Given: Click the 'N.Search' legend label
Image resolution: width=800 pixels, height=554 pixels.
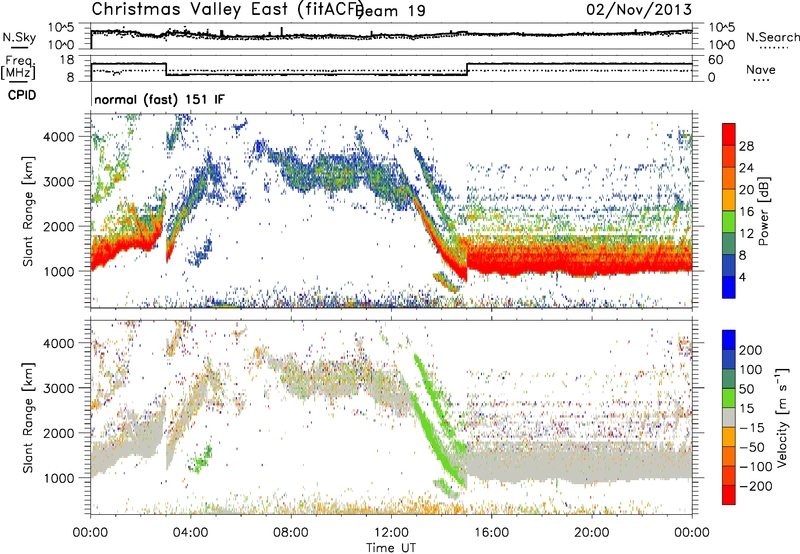Looking at the screenshot, I should point(772,37).
